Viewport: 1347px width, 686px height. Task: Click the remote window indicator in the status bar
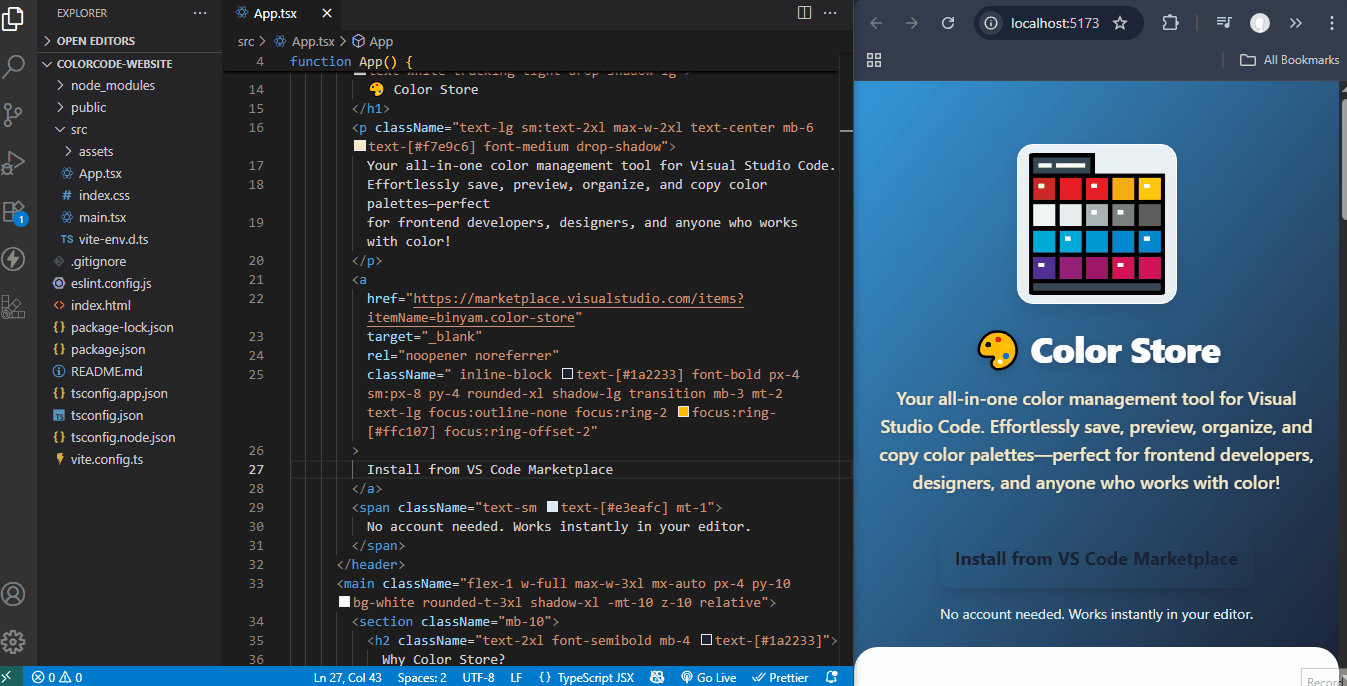pyautogui.click(x=7, y=677)
